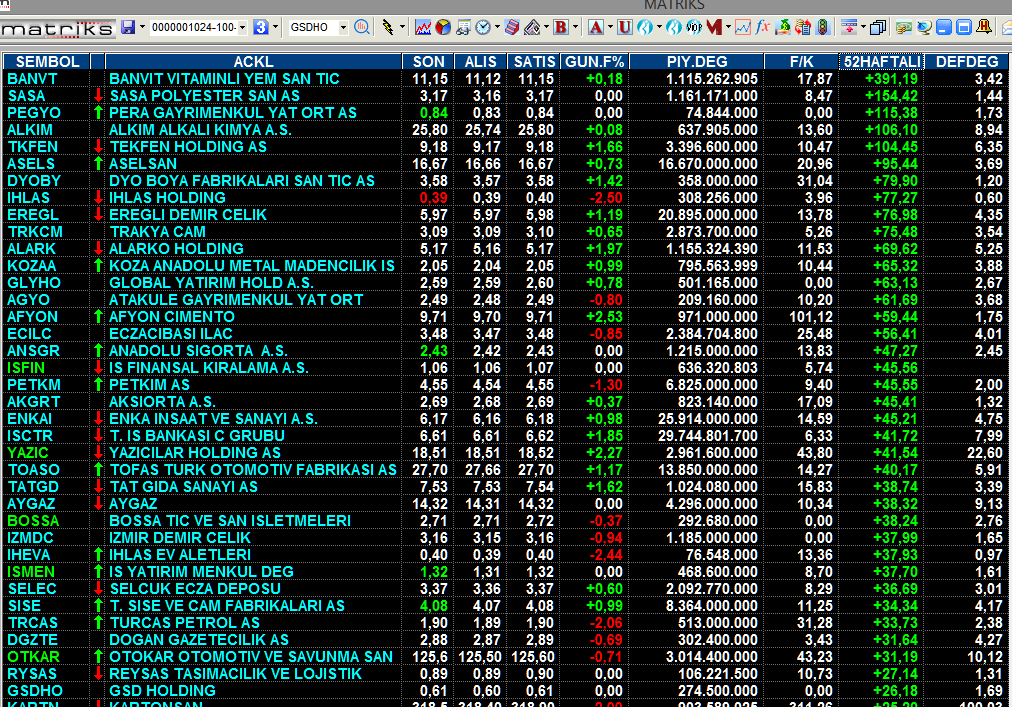
Task: Click the 52HAFTALI column header
Action: coord(882,61)
